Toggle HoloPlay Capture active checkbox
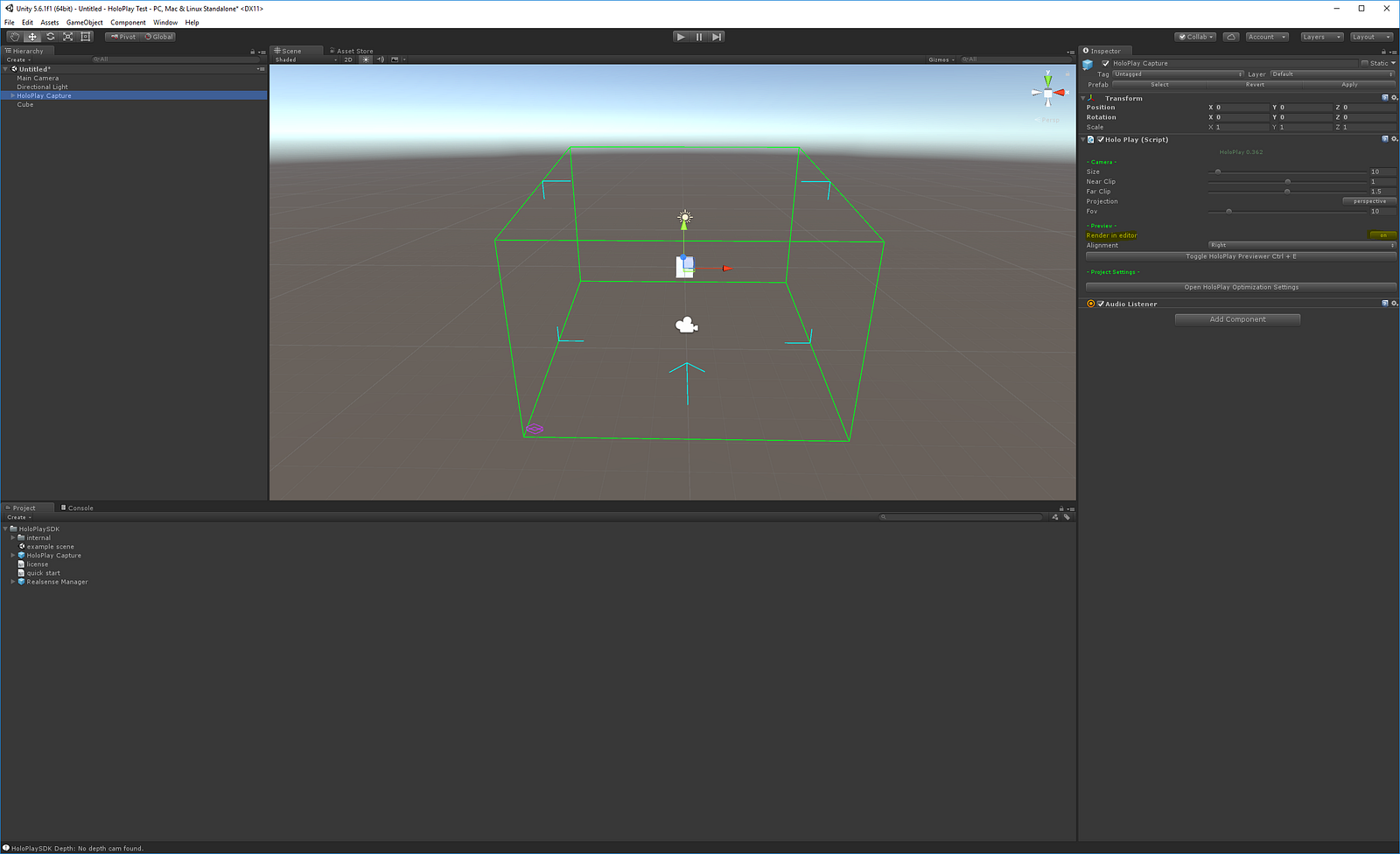 1106,63
